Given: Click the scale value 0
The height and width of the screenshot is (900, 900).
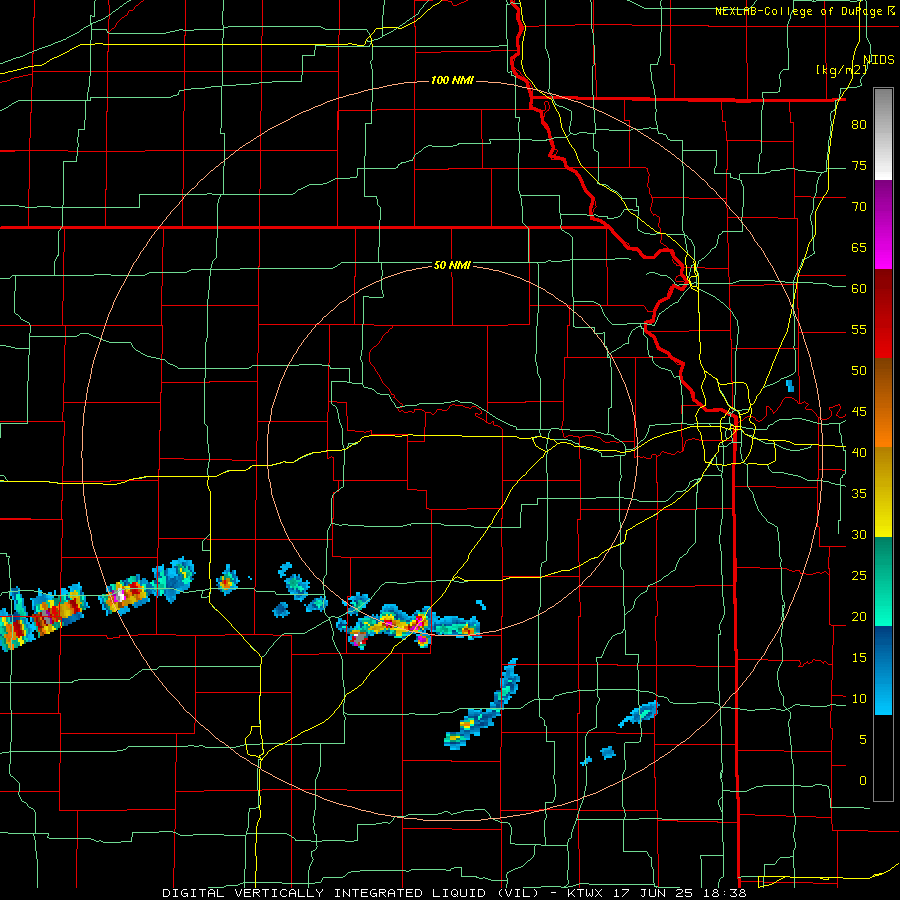Looking at the screenshot, I should [x=863, y=781].
